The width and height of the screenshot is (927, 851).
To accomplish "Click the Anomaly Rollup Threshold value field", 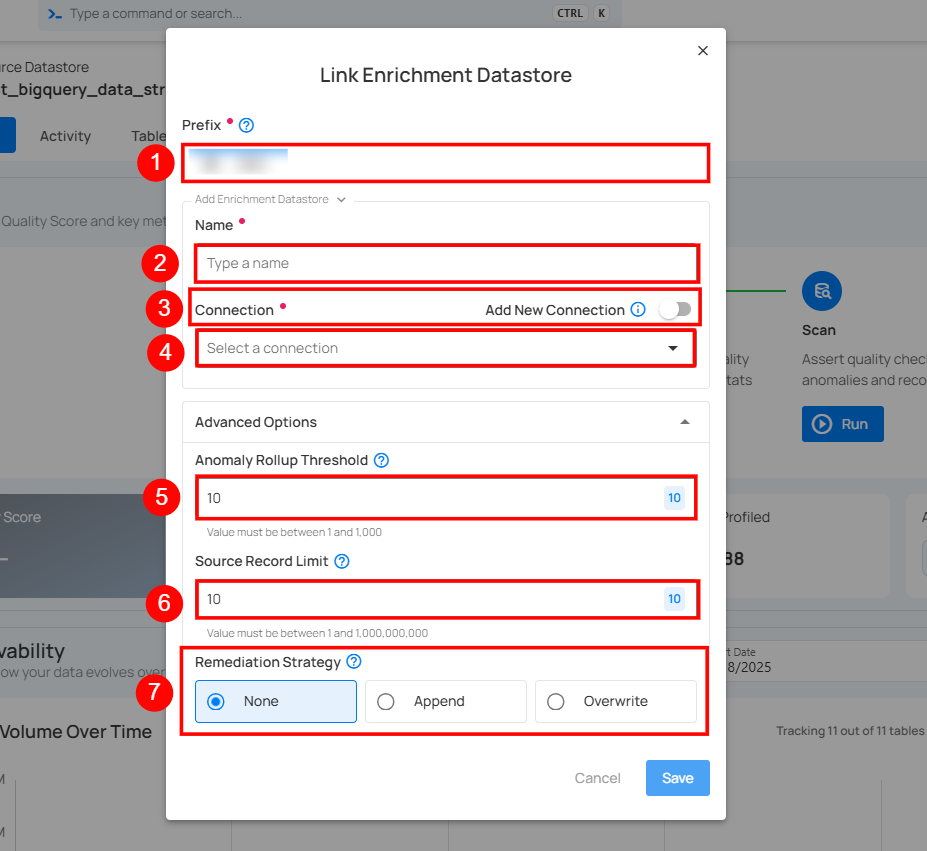I will pos(430,498).
